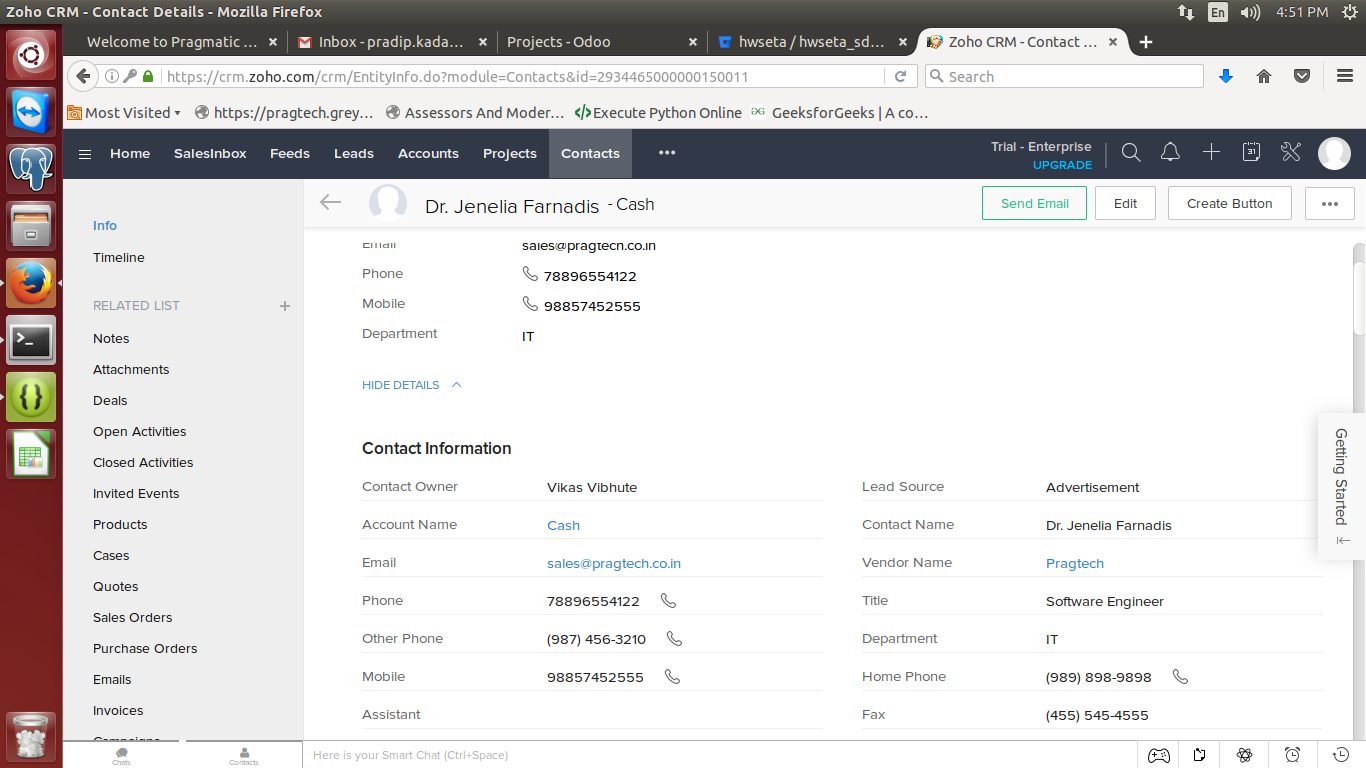
Task: Click Firefox reload page icon
Action: pyautogui.click(x=900, y=77)
